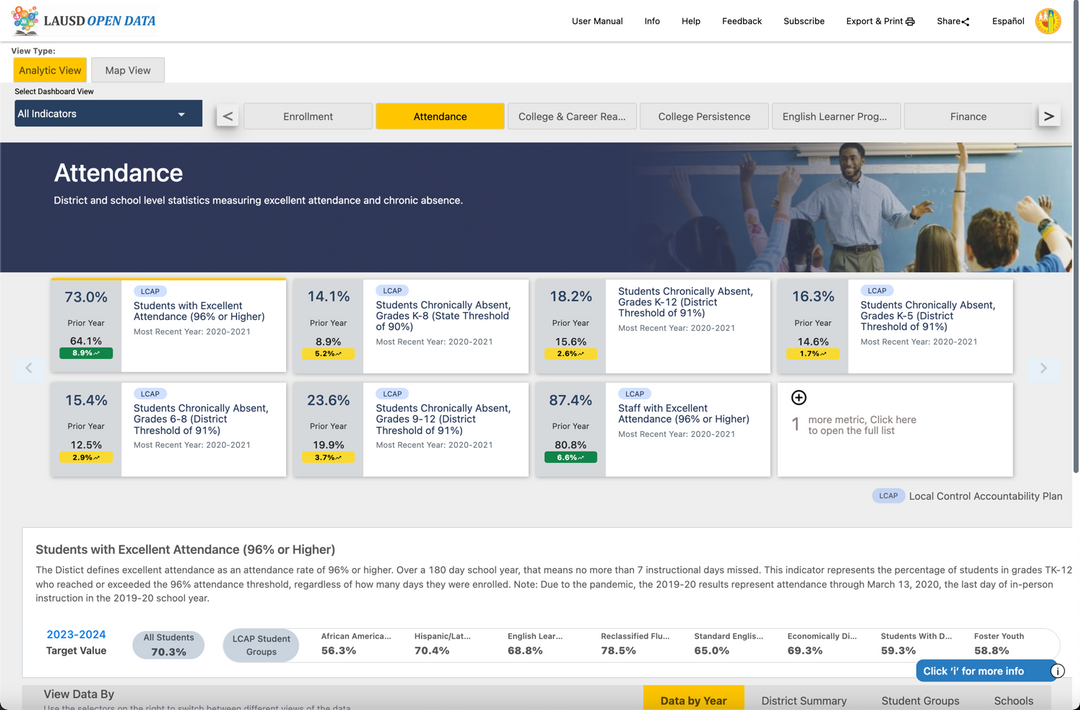
Task: Open the All Indicators dropdown
Action: point(108,114)
